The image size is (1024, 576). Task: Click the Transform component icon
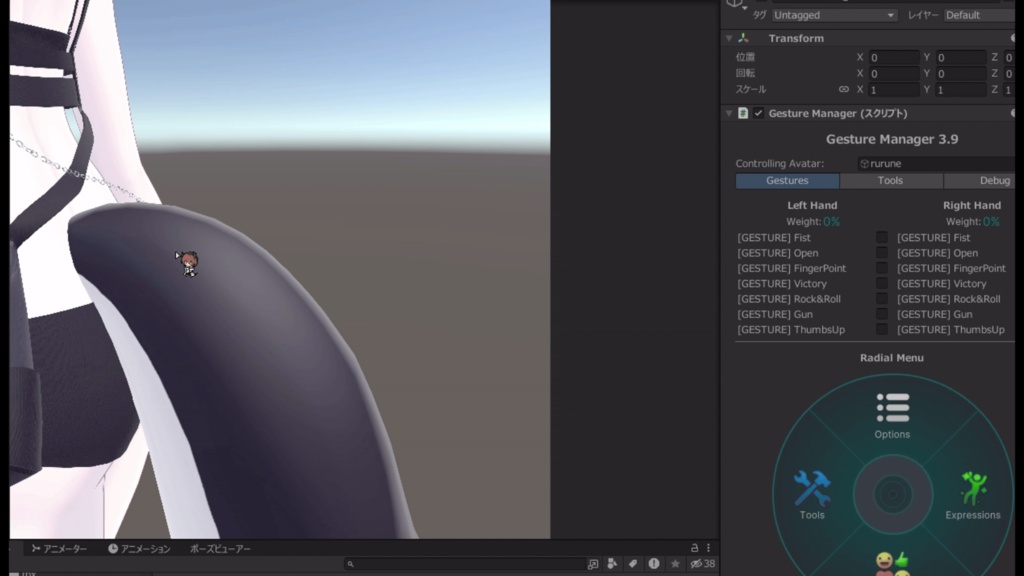coord(743,39)
